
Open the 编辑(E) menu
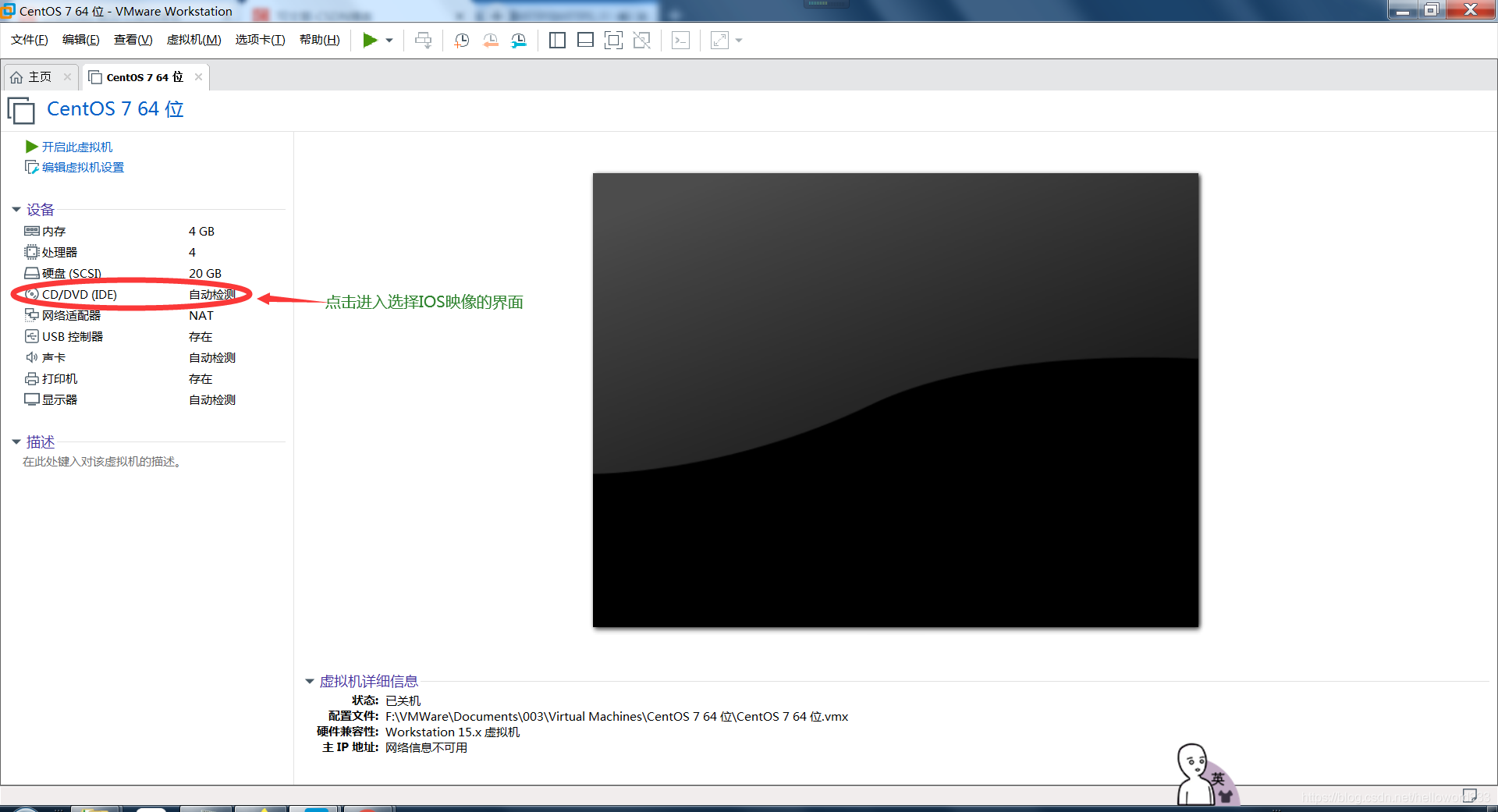pyautogui.click(x=81, y=40)
